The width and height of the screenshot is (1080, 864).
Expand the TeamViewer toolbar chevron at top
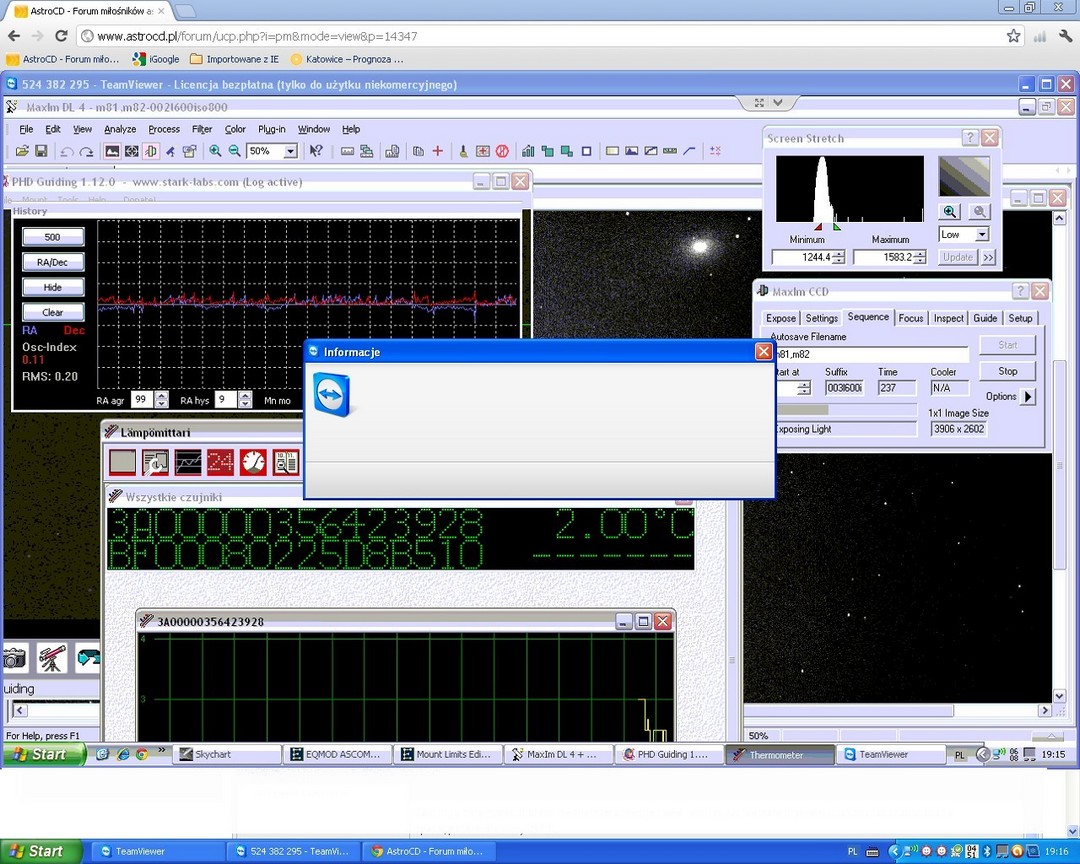pos(778,103)
